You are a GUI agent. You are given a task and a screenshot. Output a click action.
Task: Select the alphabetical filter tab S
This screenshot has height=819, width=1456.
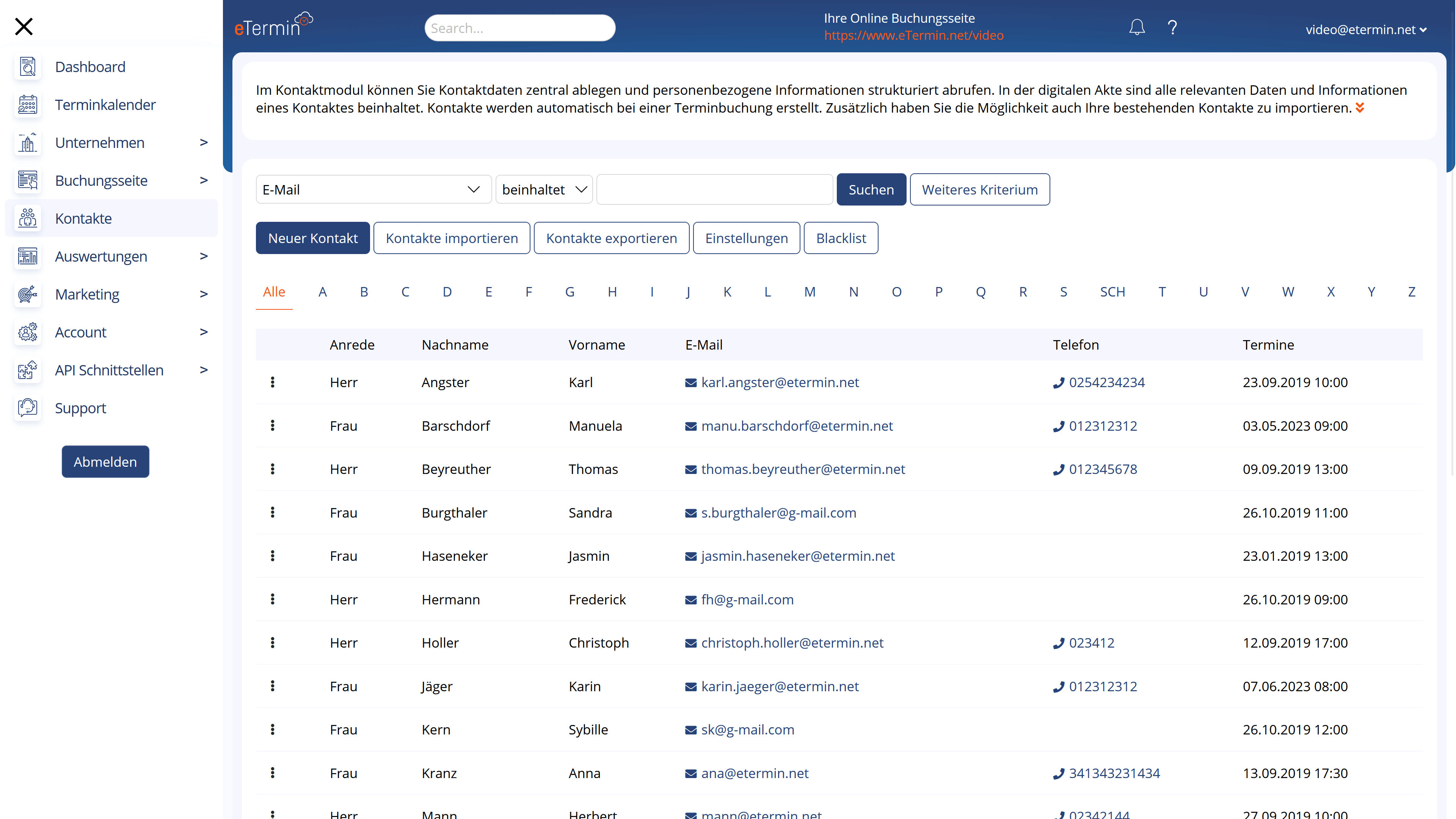1064,291
